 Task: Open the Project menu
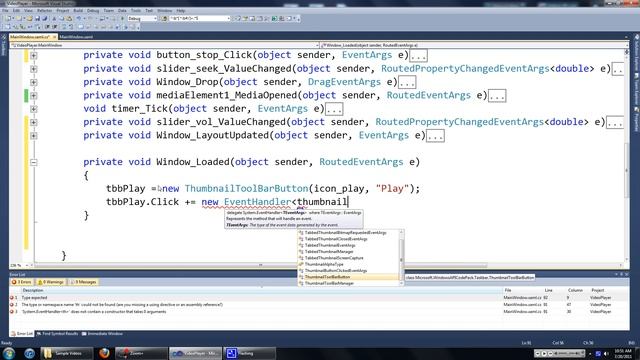point(62,10)
